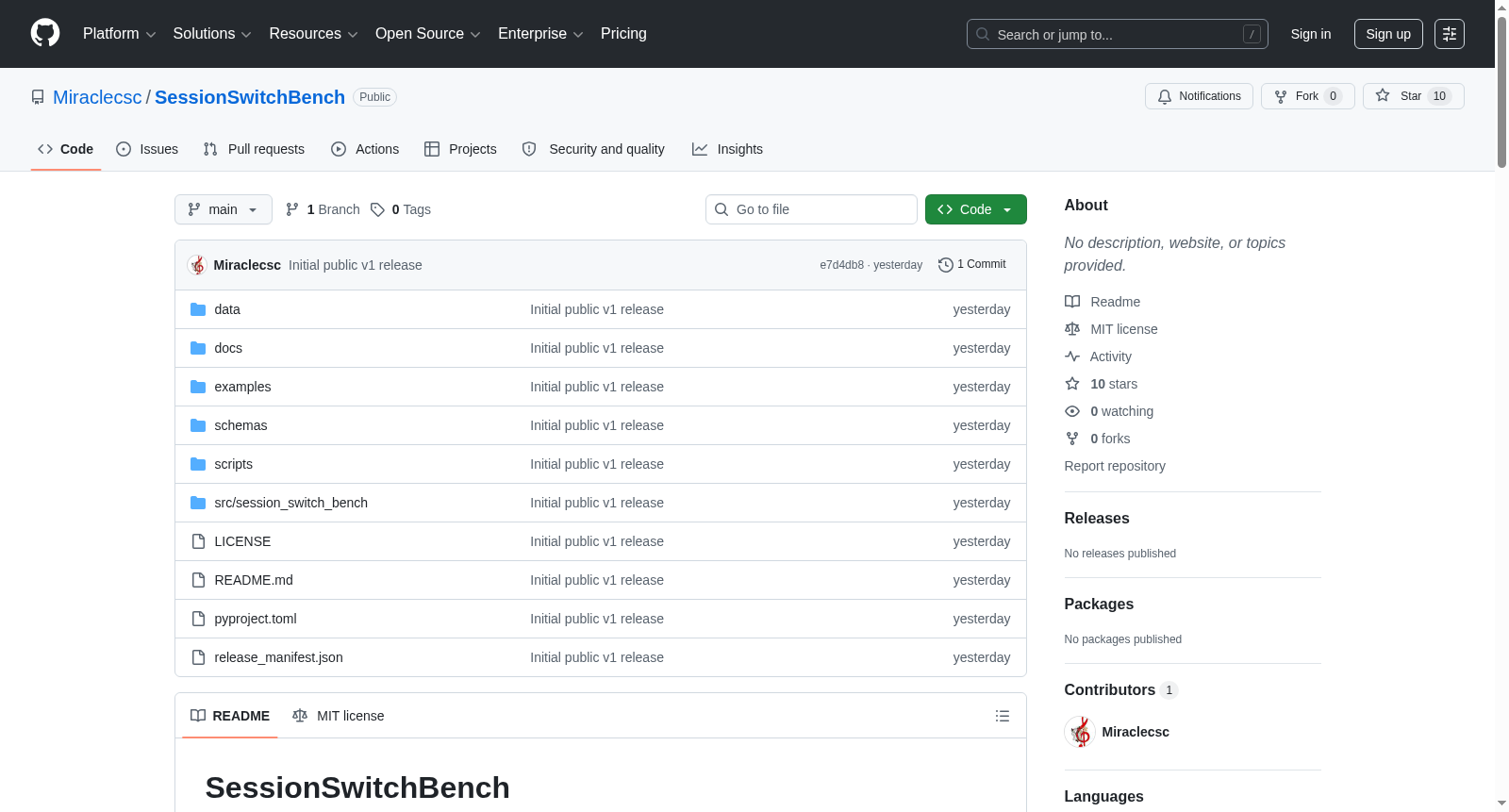
Task: Click the eye icon beside 0 watching
Action: [1072, 411]
